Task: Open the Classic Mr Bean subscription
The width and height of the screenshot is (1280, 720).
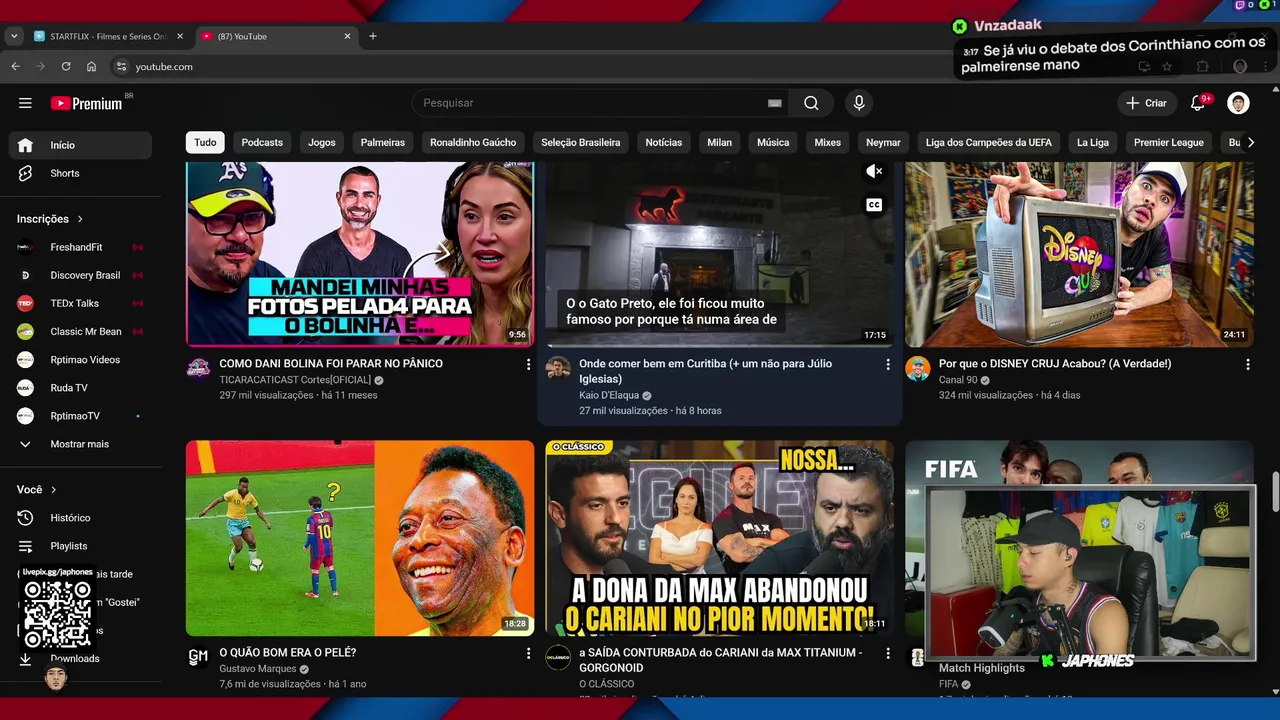Action: click(x=81, y=331)
